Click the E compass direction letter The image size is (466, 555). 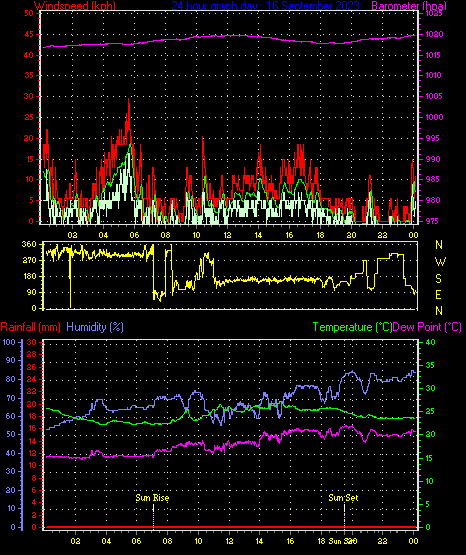439,294
